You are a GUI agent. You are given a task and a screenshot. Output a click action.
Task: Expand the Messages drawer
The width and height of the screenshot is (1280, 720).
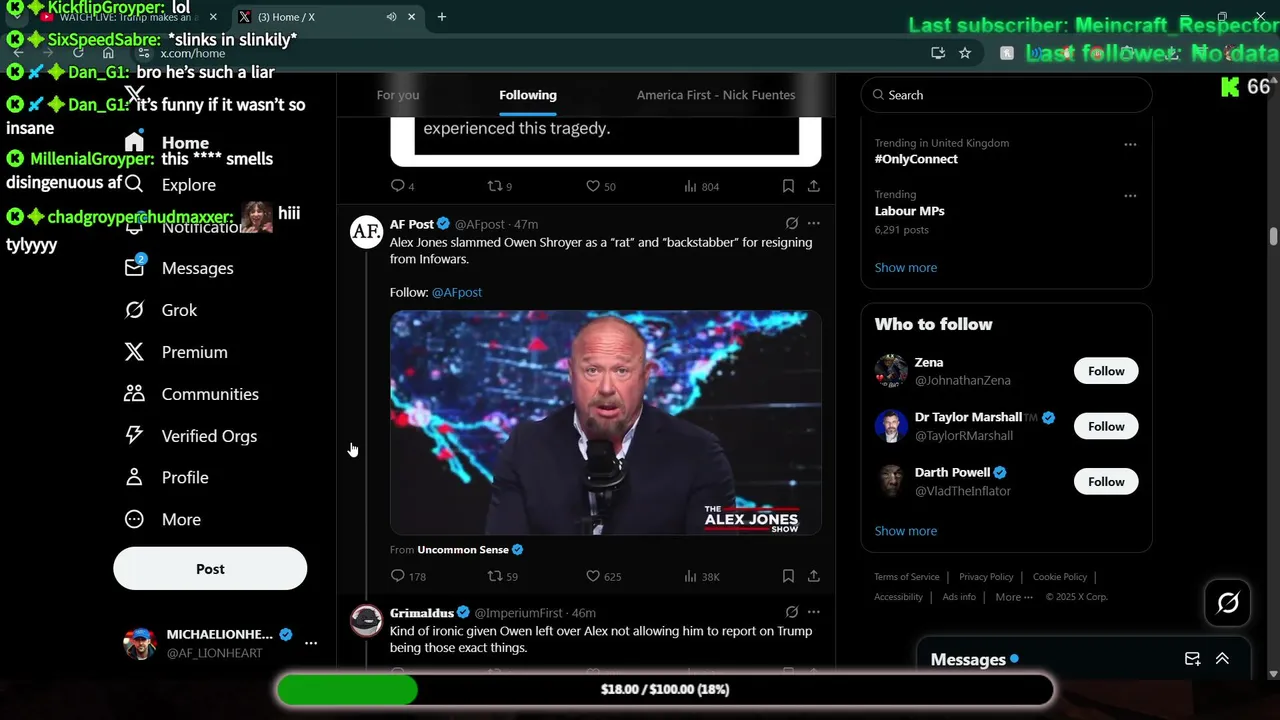coord(1222,659)
